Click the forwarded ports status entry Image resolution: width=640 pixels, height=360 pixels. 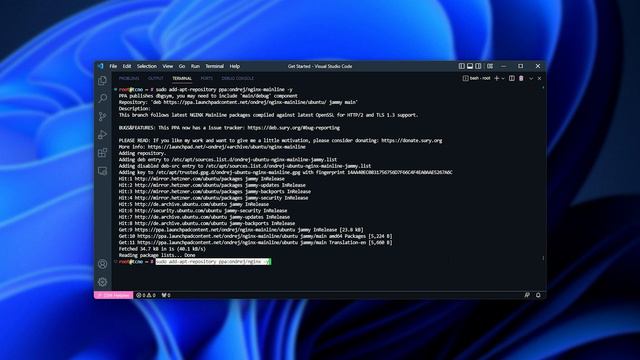click(x=166, y=295)
